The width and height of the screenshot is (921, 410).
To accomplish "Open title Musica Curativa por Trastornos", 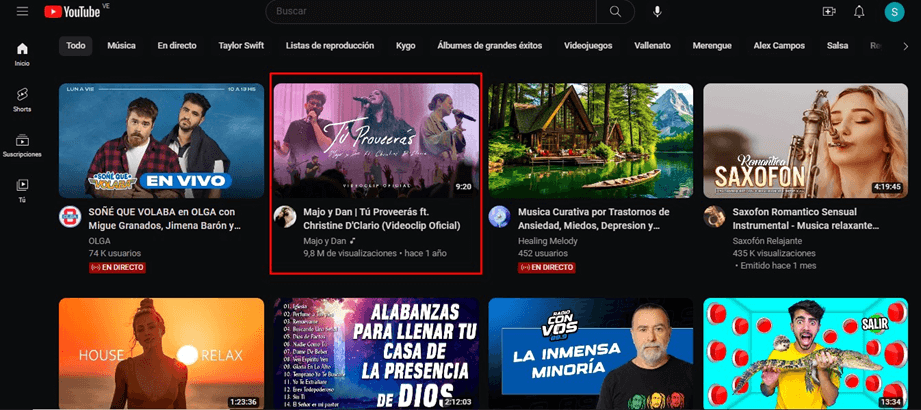I will click(x=593, y=219).
